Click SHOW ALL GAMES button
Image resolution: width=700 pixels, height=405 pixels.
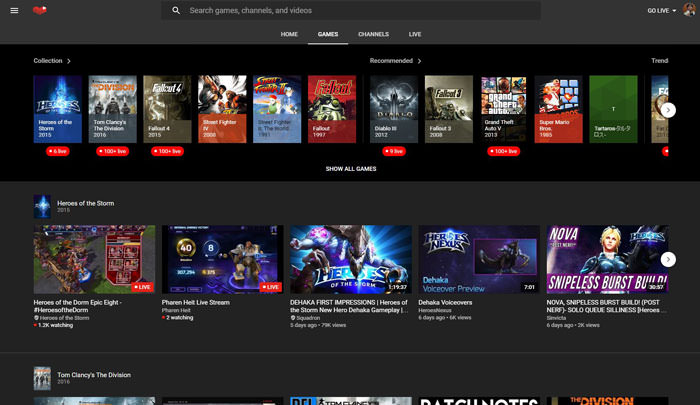350,169
